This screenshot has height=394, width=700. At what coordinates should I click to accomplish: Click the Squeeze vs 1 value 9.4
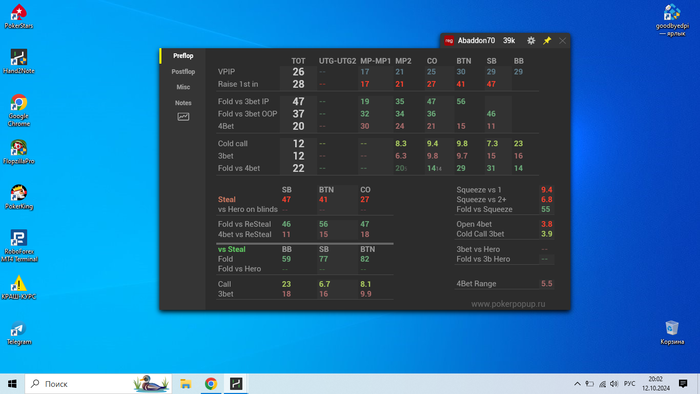pos(546,190)
